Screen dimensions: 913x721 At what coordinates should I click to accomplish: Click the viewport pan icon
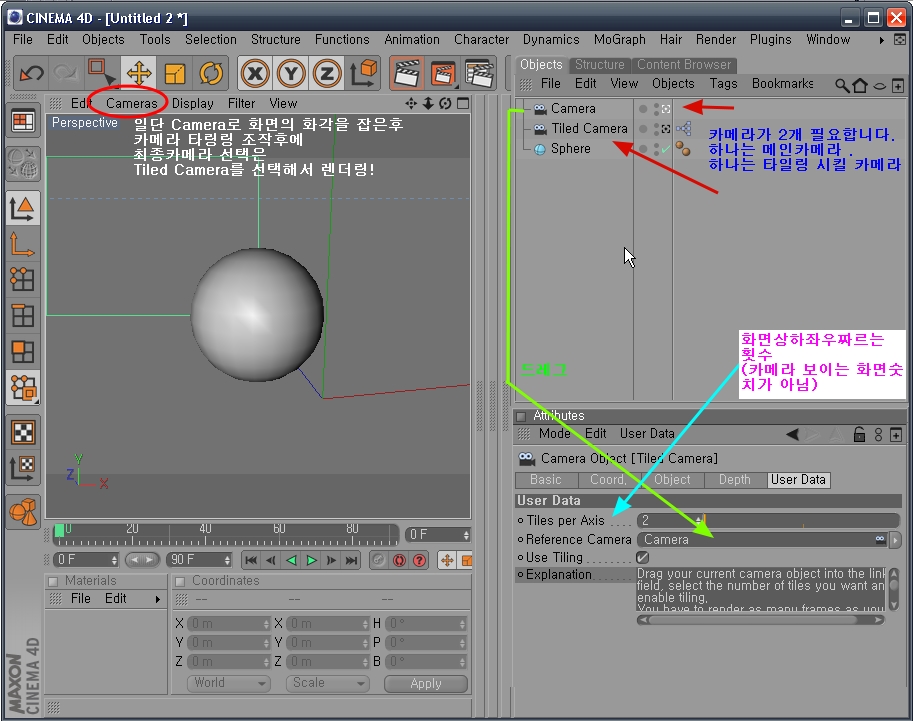coord(411,104)
